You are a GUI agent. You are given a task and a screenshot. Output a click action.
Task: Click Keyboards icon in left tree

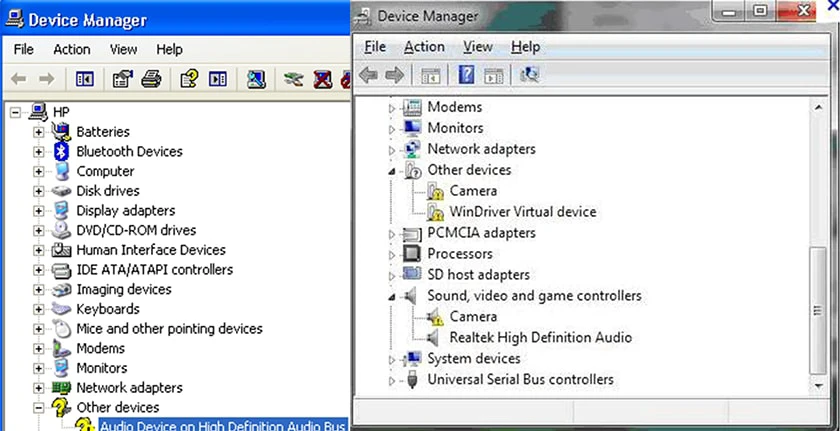[61, 309]
